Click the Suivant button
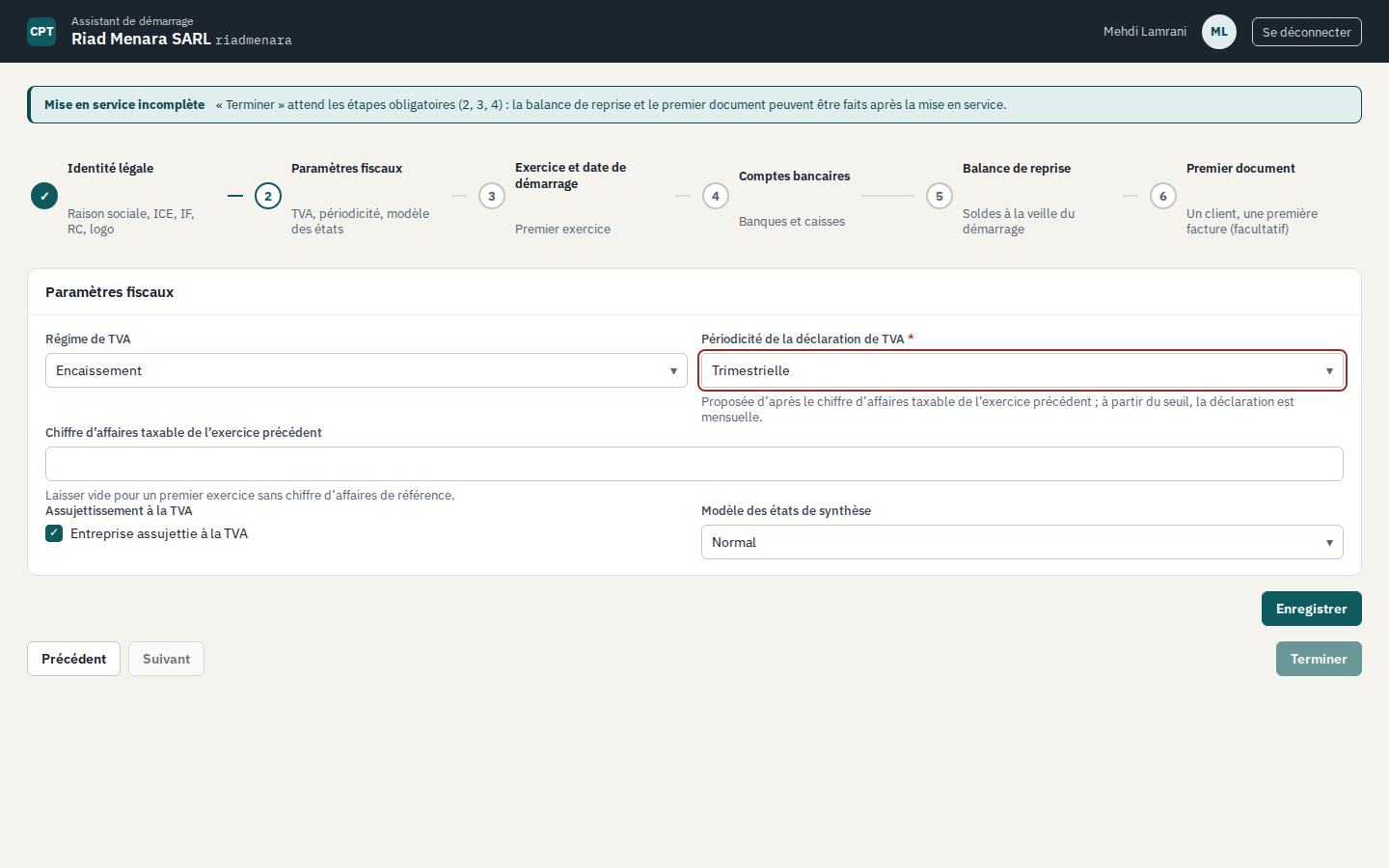The height and width of the screenshot is (868, 1389). pos(166,659)
